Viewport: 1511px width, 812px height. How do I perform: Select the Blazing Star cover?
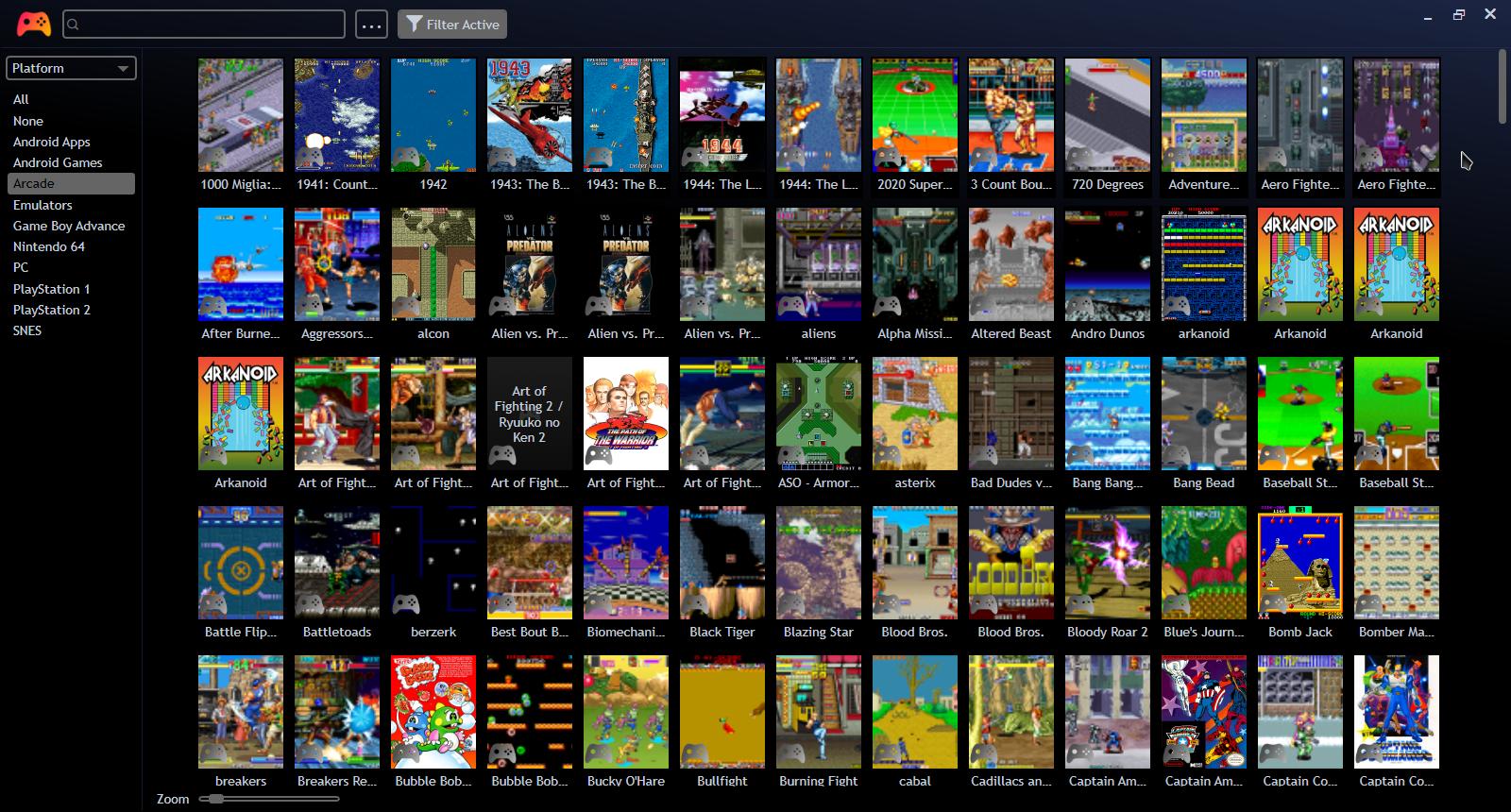(x=819, y=563)
